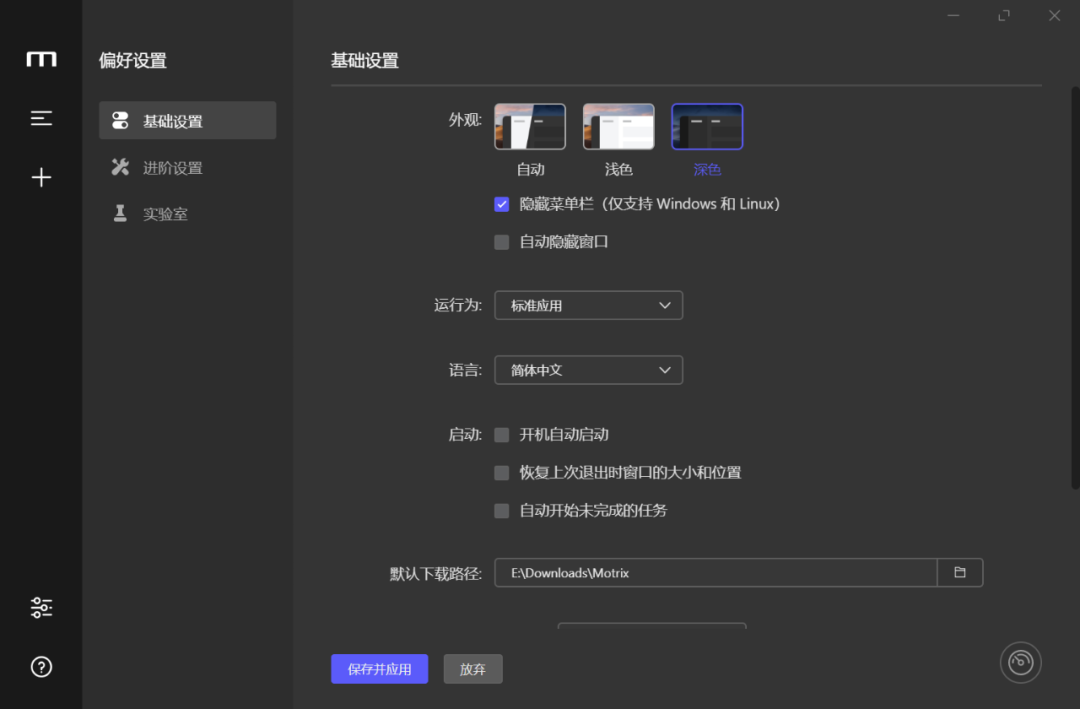The width and height of the screenshot is (1080, 709).
Task: Check 恢复上次退出时窗口的大小和位置
Action: tap(501, 473)
